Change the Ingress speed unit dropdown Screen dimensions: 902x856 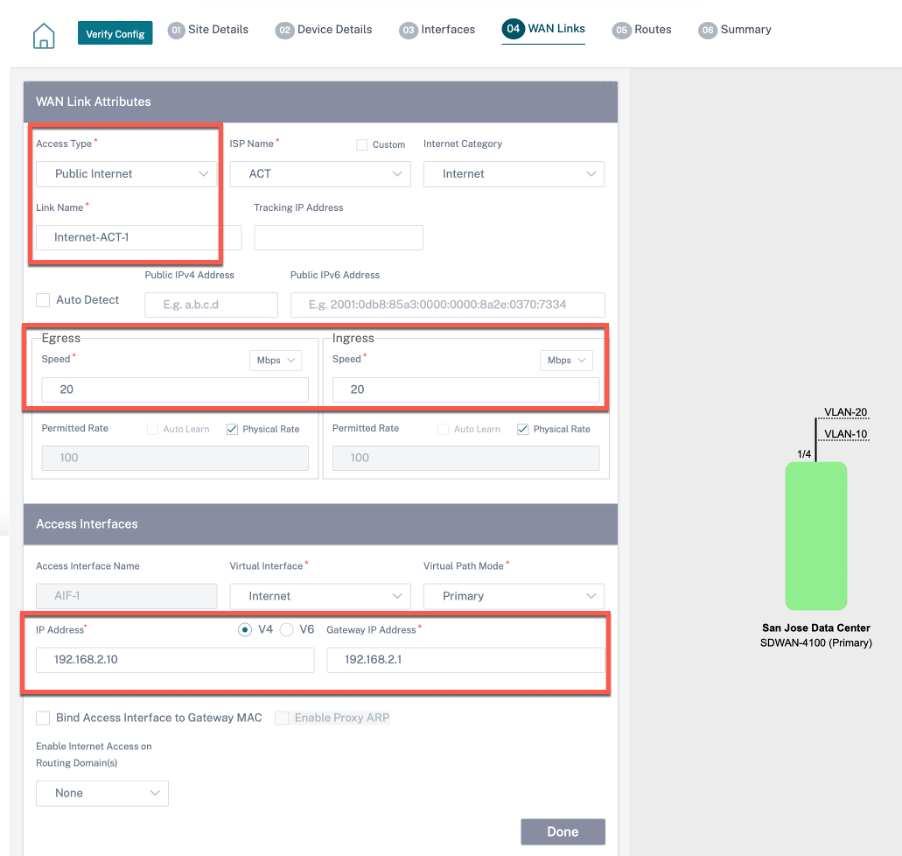point(566,360)
